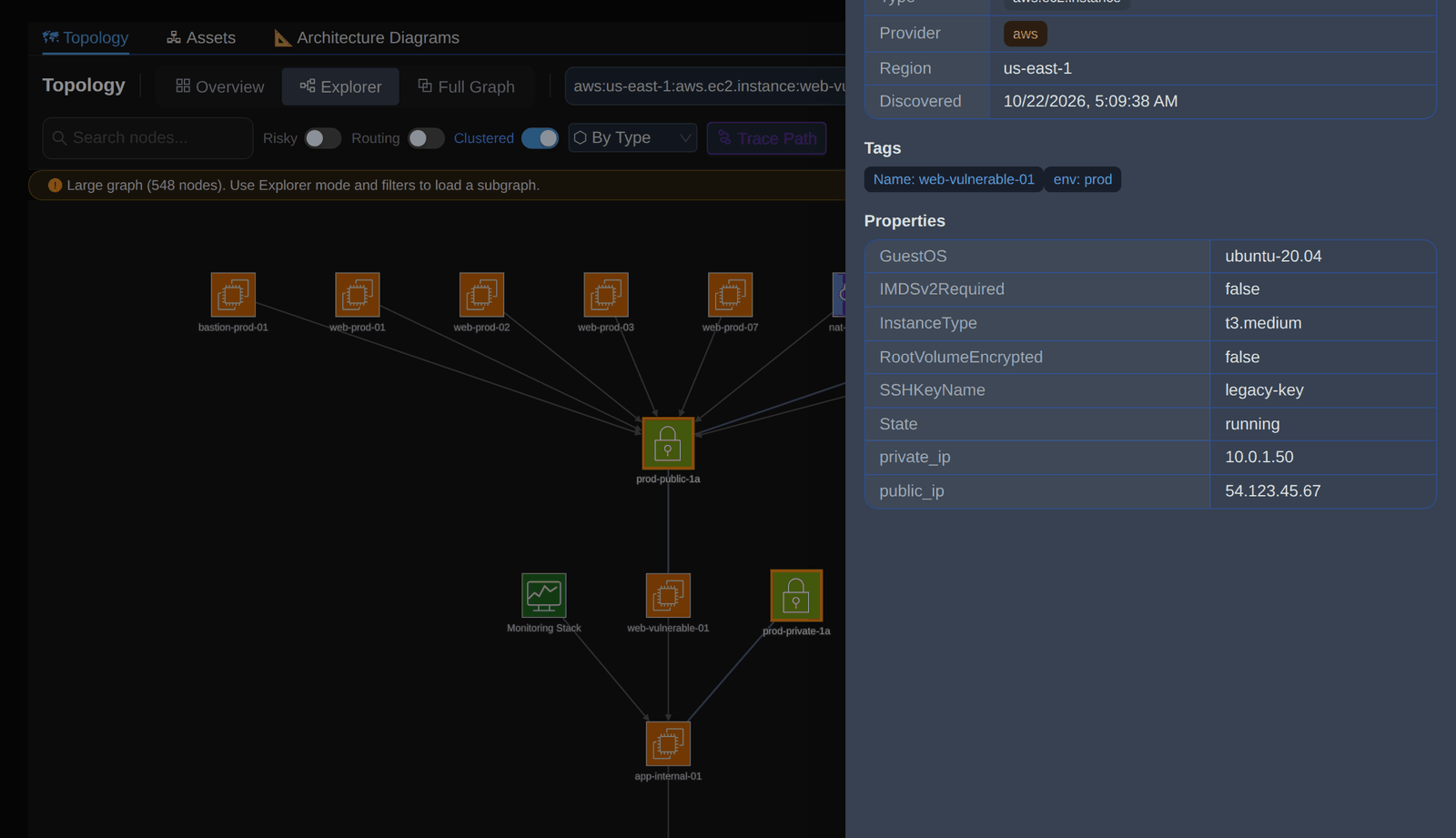Click the private_ip value 10.0.1.50
Screen dimensions: 1456x838
tap(1259, 457)
